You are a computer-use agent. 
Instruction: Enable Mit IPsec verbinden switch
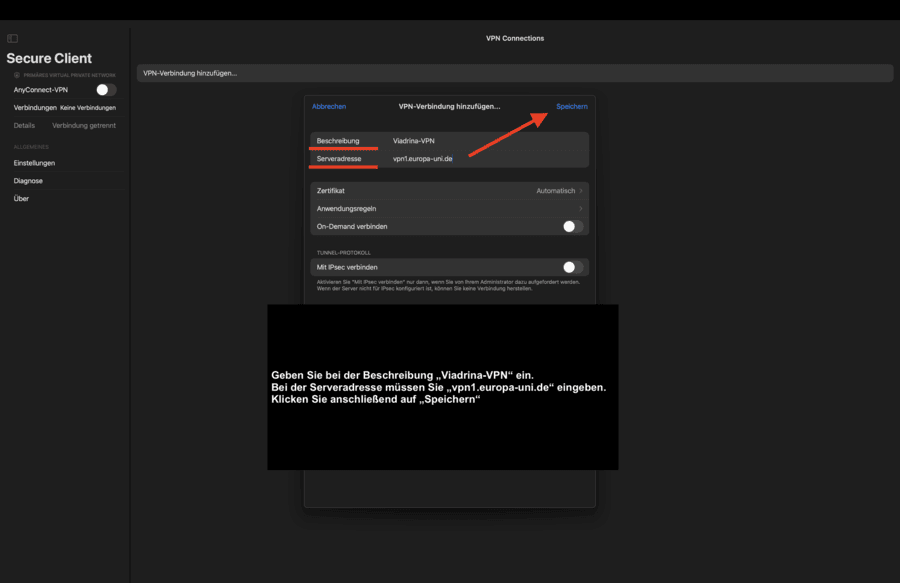pyautogui.click(x=573, y=267)
